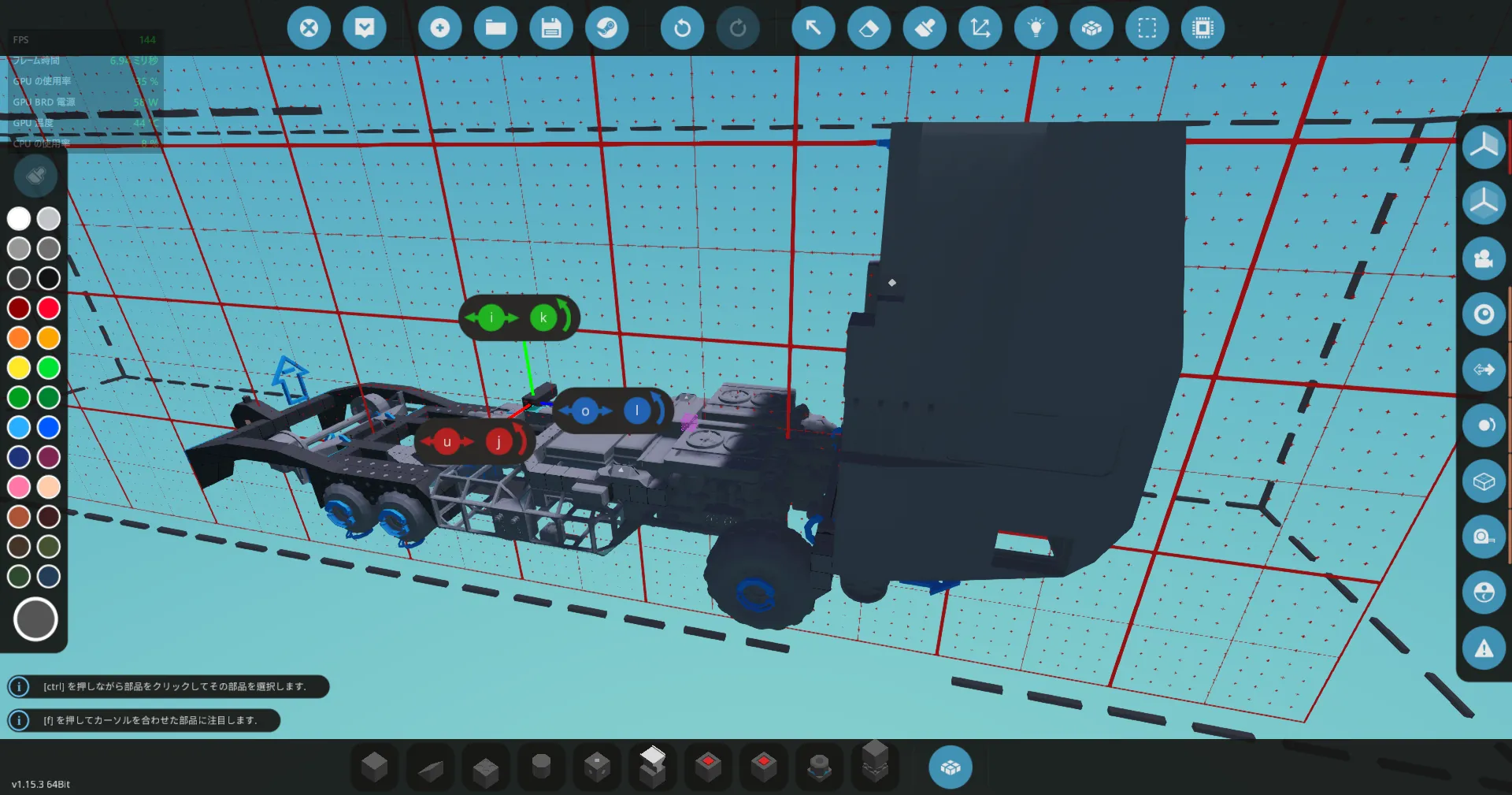Image resolution: width=1512 pixels, height=795 pixels.
Task: Open the microcontroller chip editor icon
Action: coord(1203,28)
